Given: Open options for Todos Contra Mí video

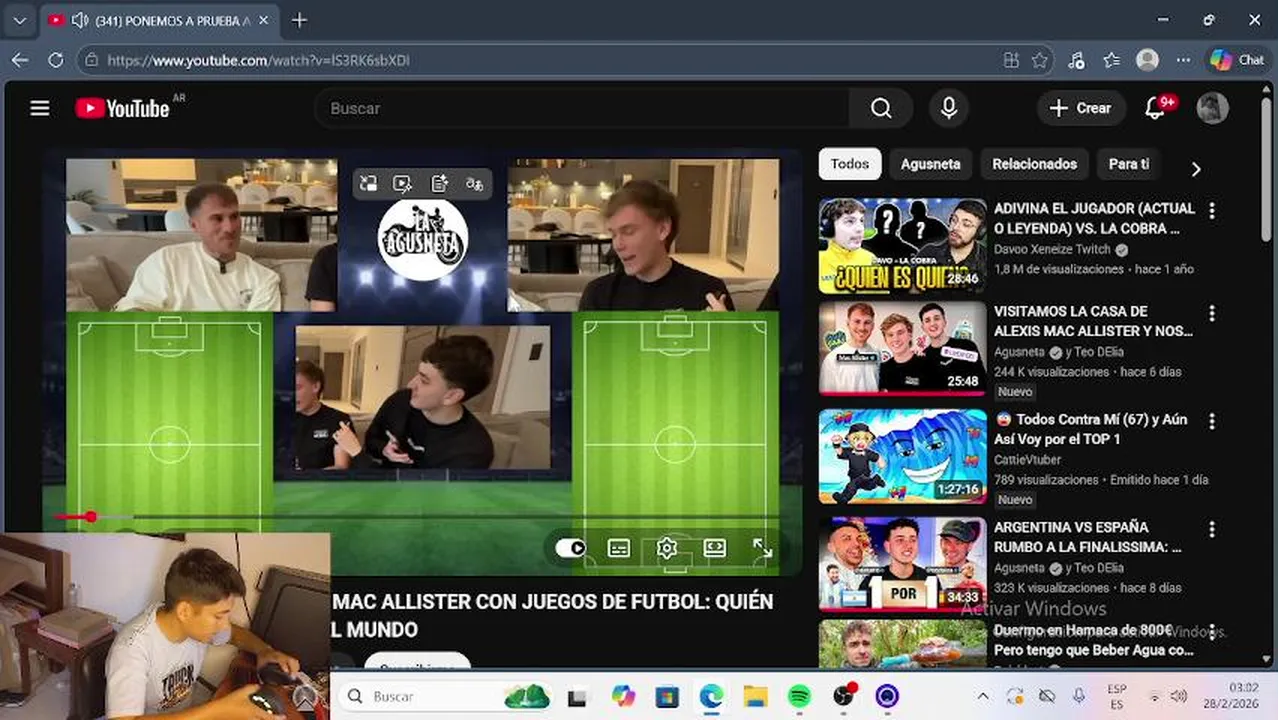Looking at the screenshot, I should (x=1212, y=421).
